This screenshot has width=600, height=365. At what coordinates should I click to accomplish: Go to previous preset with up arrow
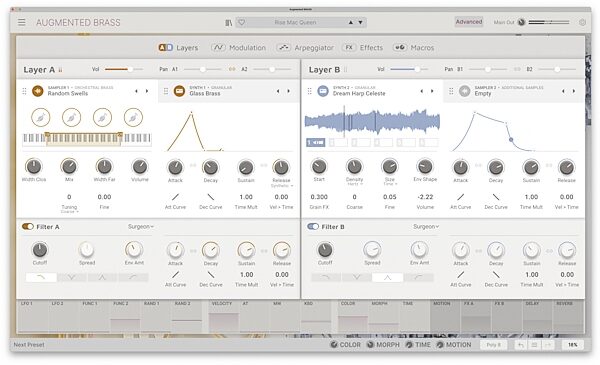(351, 22)
